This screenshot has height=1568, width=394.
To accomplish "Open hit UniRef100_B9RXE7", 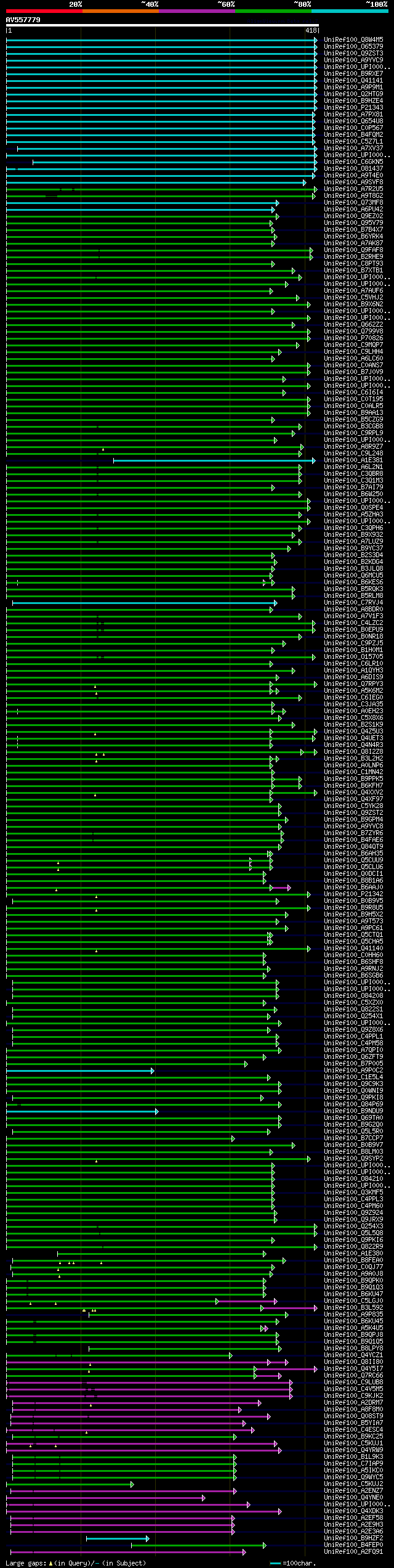I will (353, 73).
